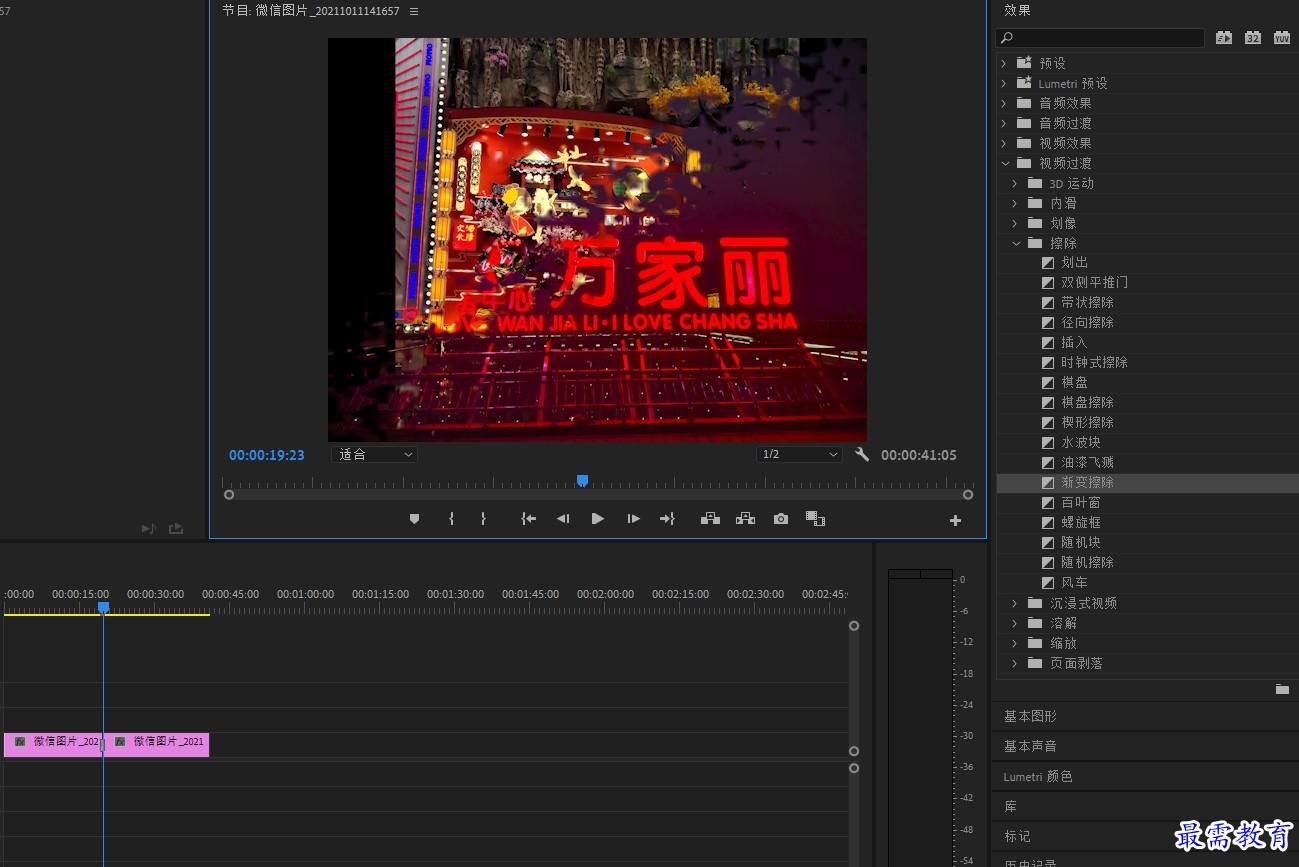1299x867 pixels.
Task: Open the 标记 panel tab
Action: [x=1017, y=837]
